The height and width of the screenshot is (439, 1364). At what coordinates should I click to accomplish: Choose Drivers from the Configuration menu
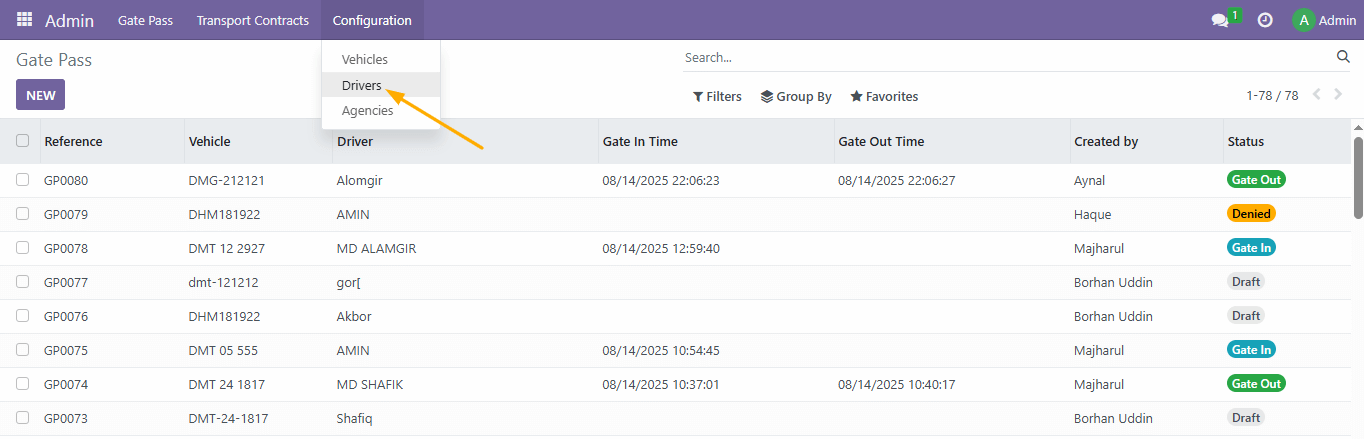point(361,85)
